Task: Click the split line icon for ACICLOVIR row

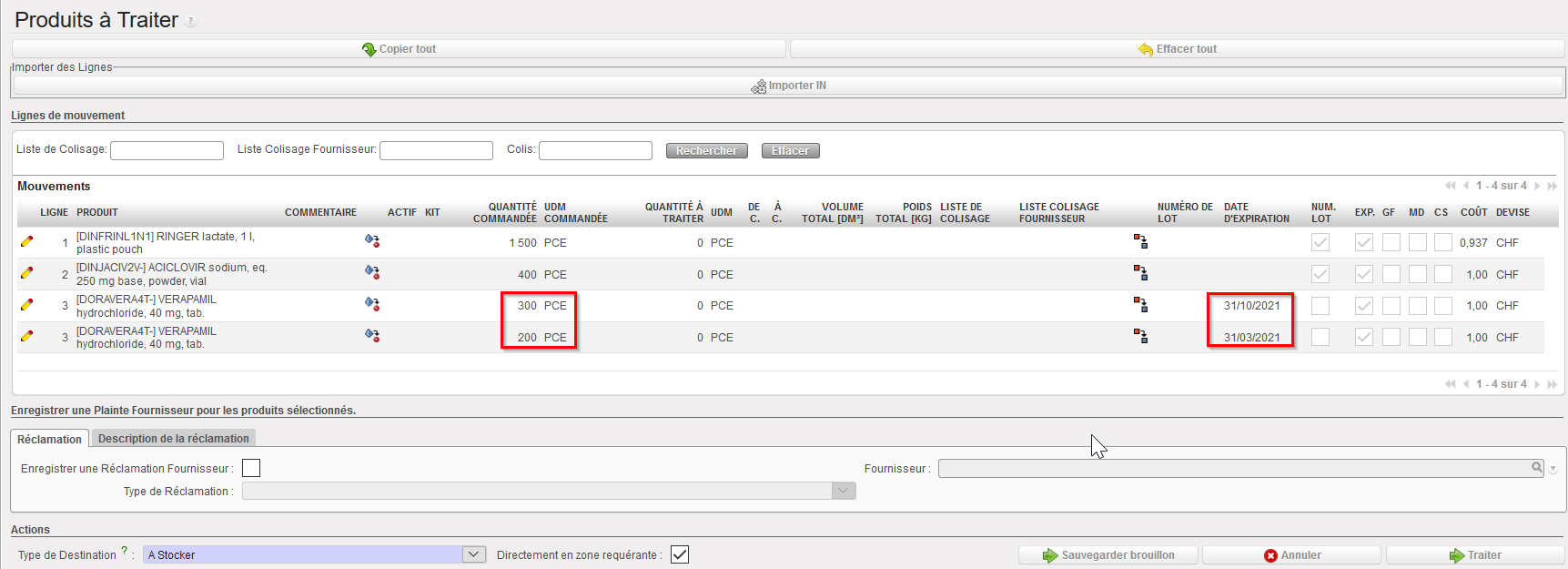Action: click(1140, 273)
